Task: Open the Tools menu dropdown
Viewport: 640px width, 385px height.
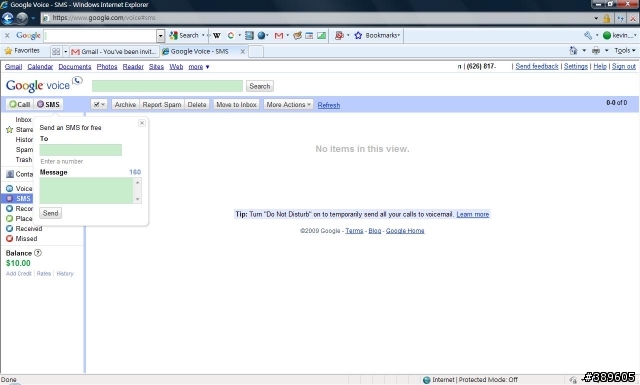Action: coord(625,51)
